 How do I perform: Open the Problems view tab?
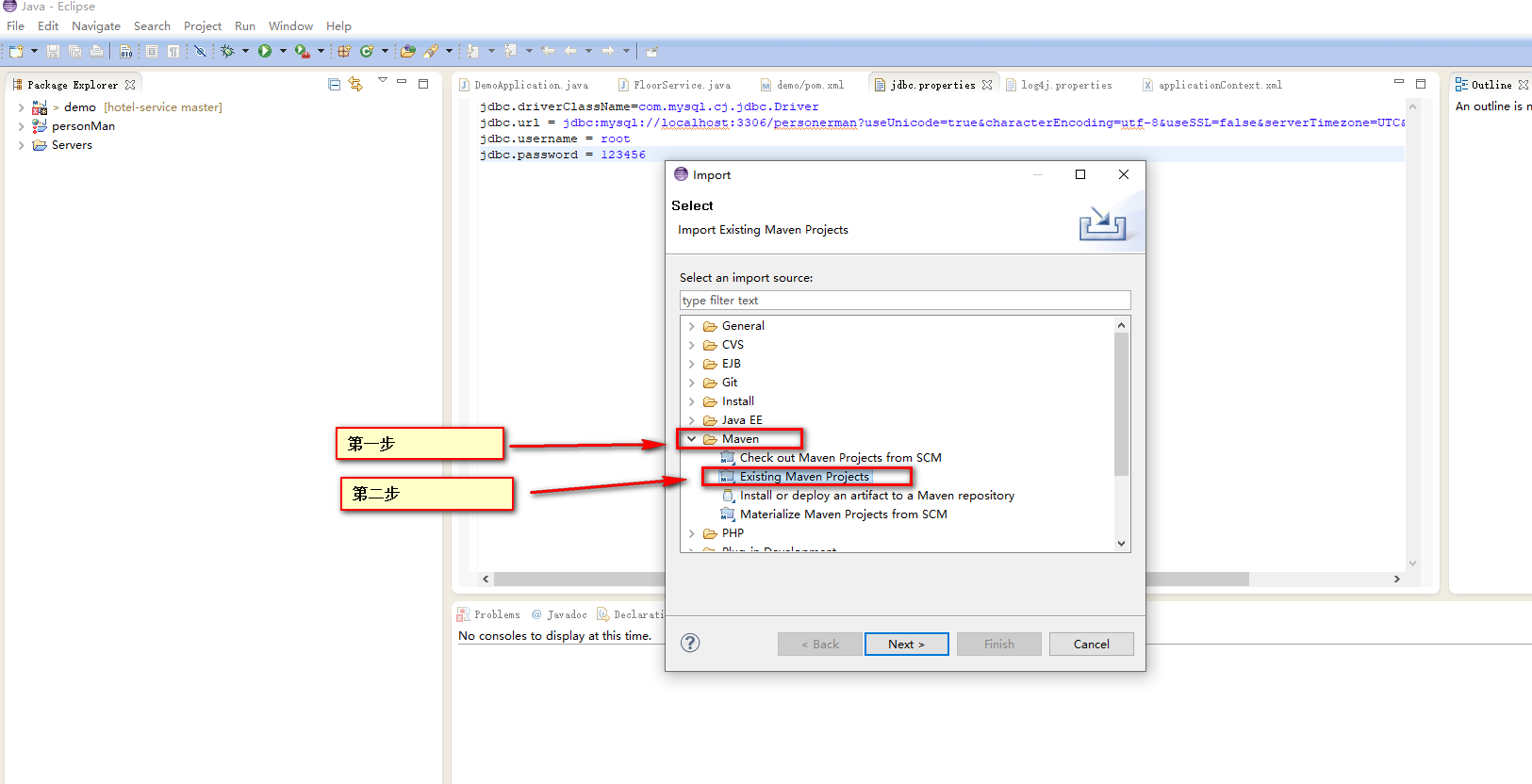[488, 614]
